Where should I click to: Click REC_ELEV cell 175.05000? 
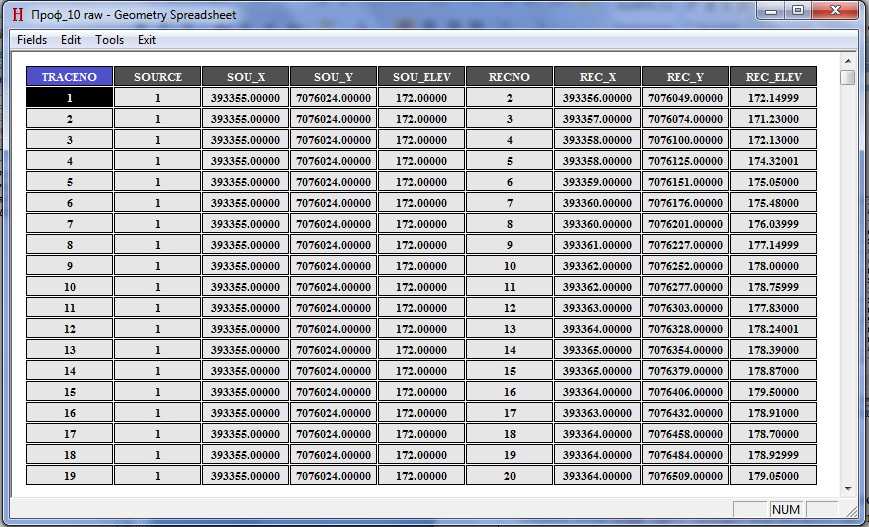774,182
